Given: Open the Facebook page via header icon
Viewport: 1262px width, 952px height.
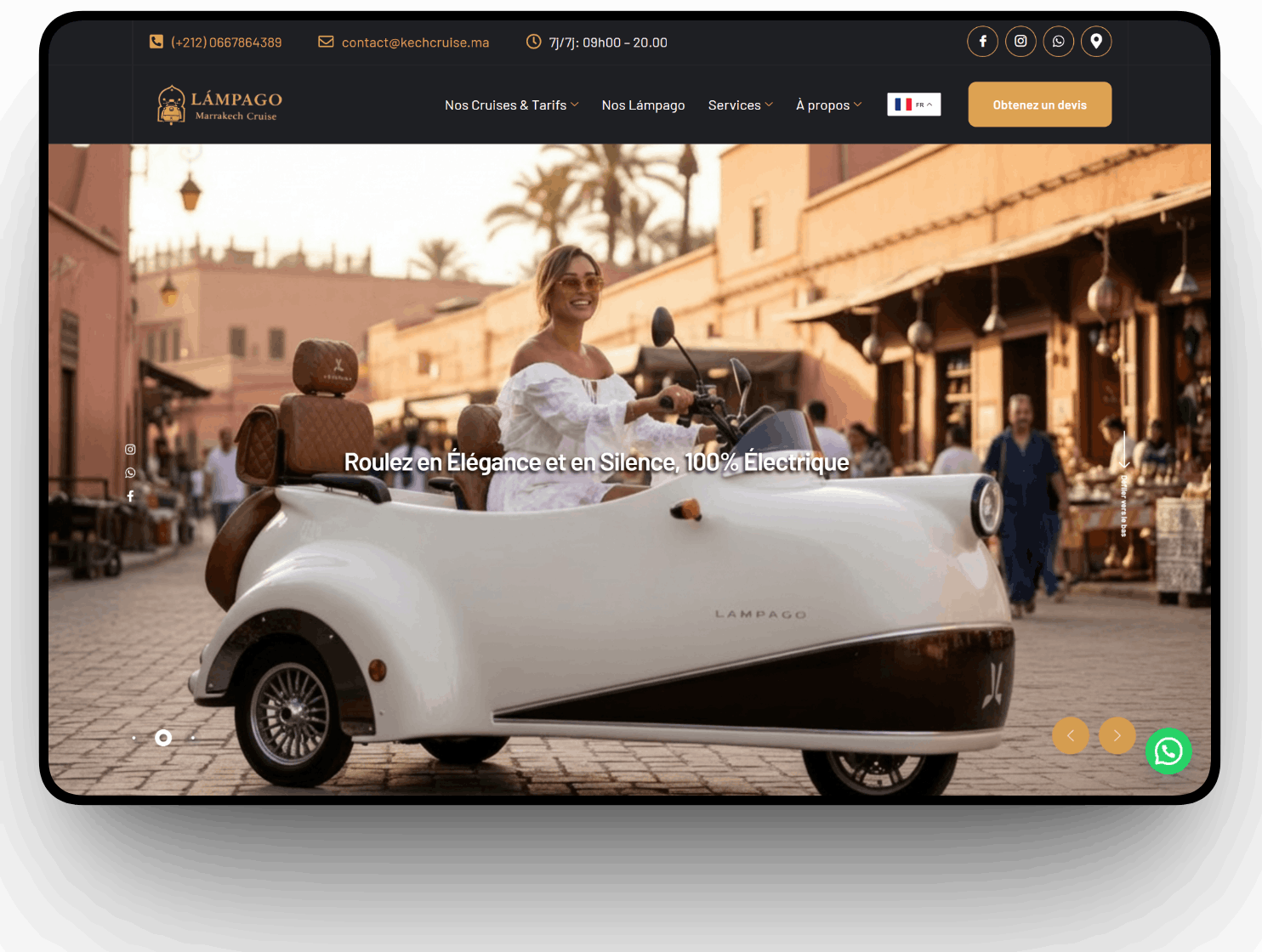Looking at the screenshot, I should (982, 41).
